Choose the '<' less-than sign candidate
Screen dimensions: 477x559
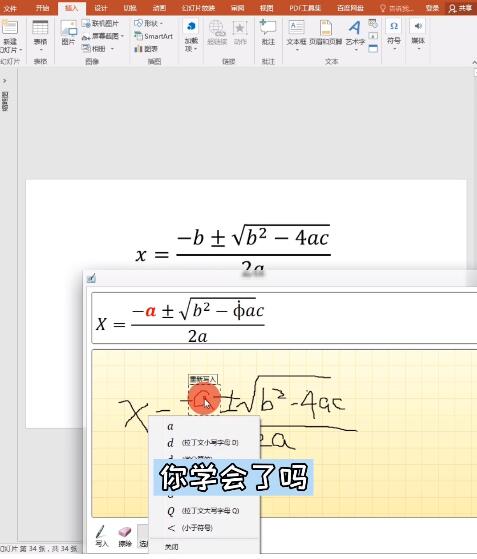[x=205, y=528]
